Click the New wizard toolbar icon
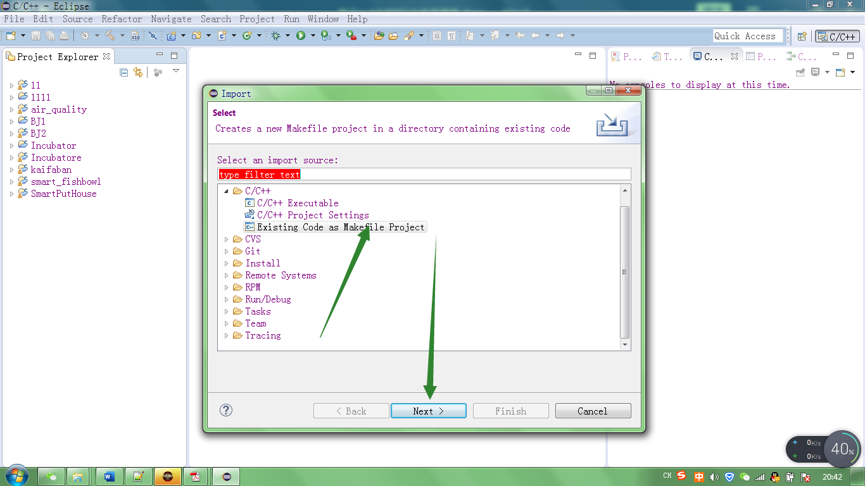Screen dimensions: 865x486 11,36
